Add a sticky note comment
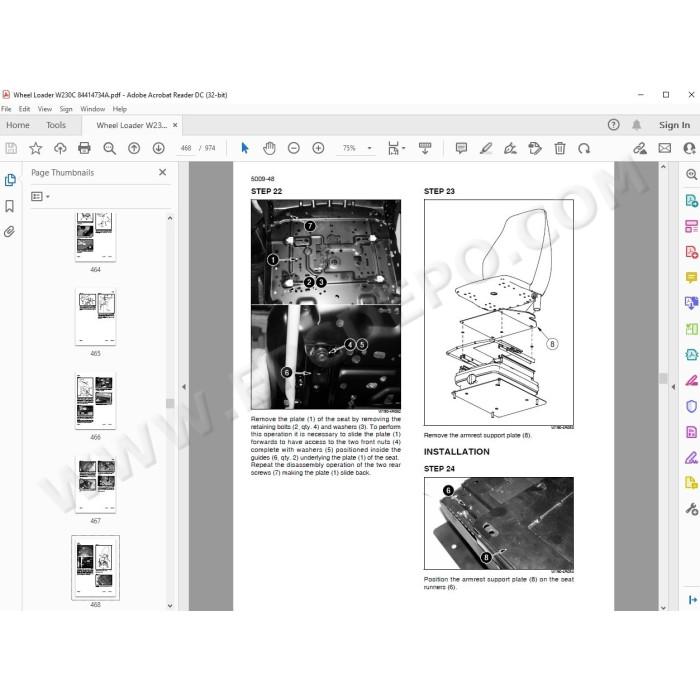The width and height of the screenshot is (700, 700). (461, 148)
